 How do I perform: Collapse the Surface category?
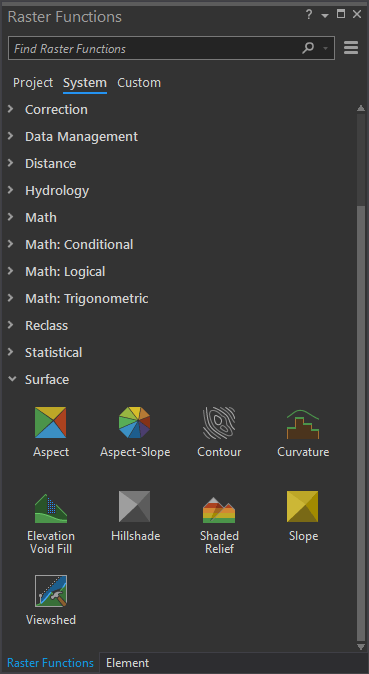12,379
